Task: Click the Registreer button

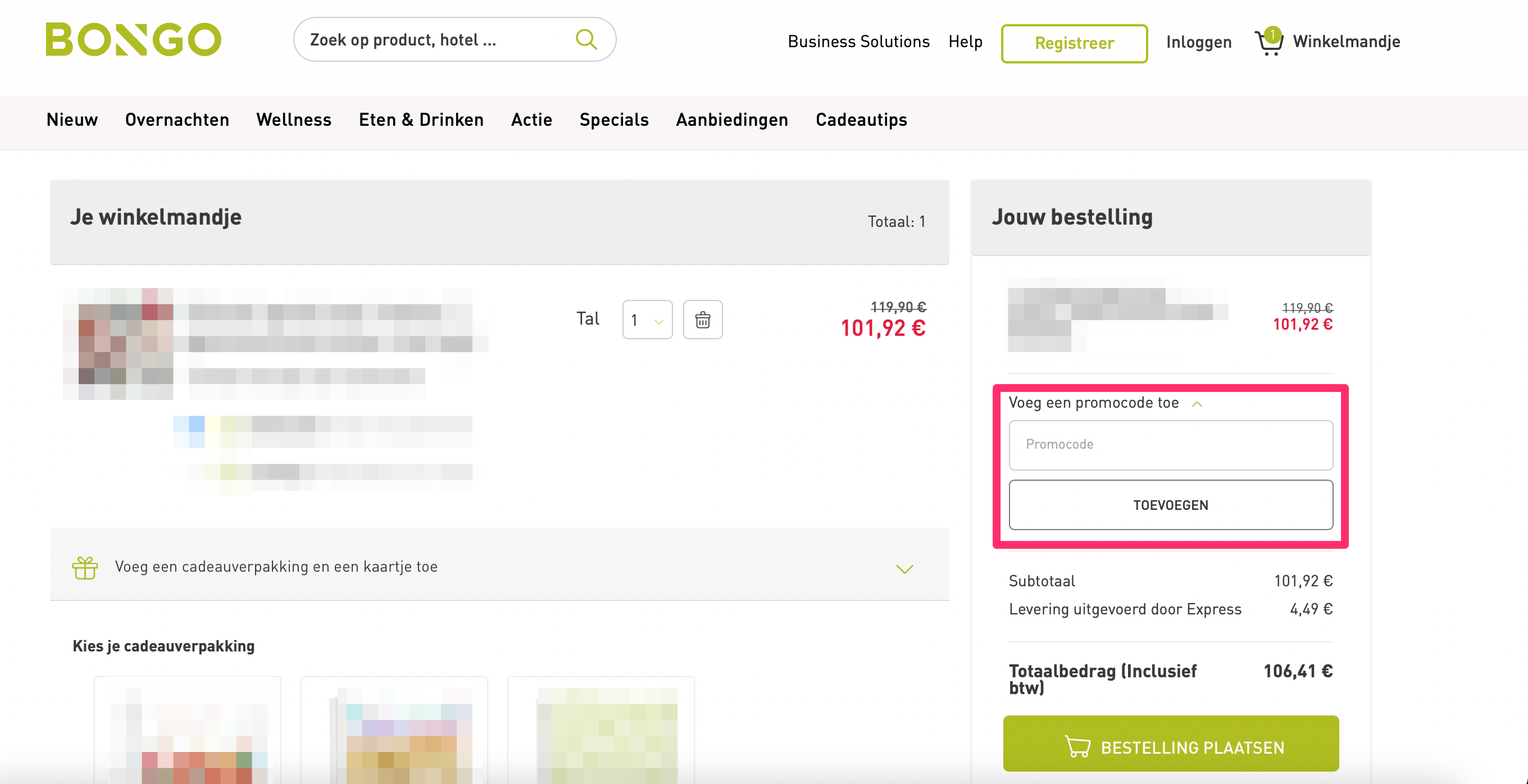Action: [x=1074, y=43]
